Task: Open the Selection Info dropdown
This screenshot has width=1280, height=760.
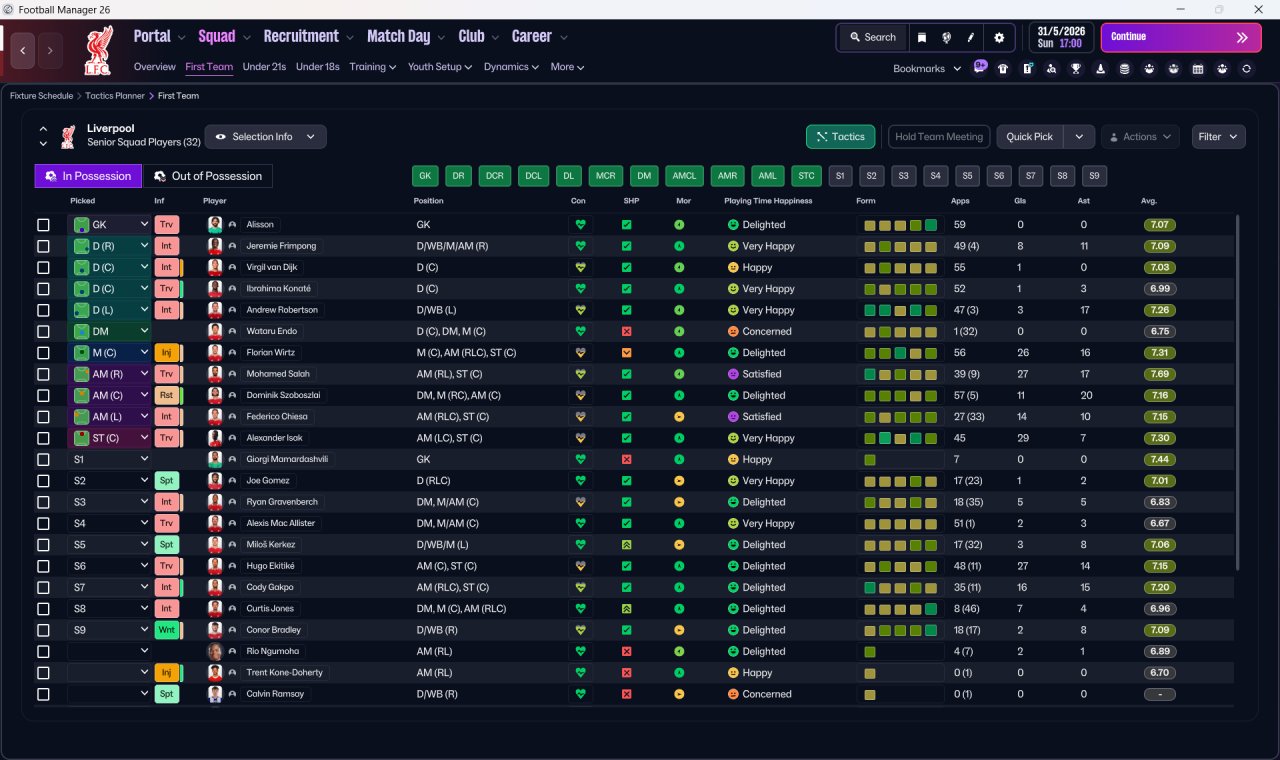Action: click(x=266, y=136)
